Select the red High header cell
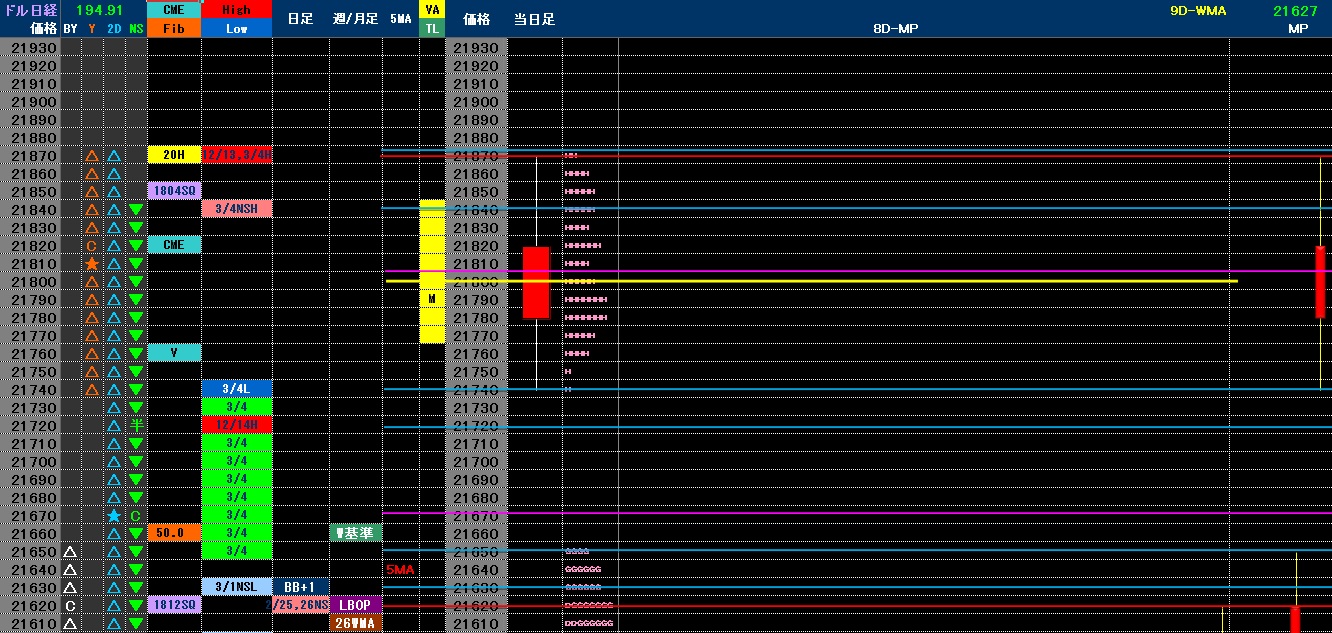 tap(237, 10)
